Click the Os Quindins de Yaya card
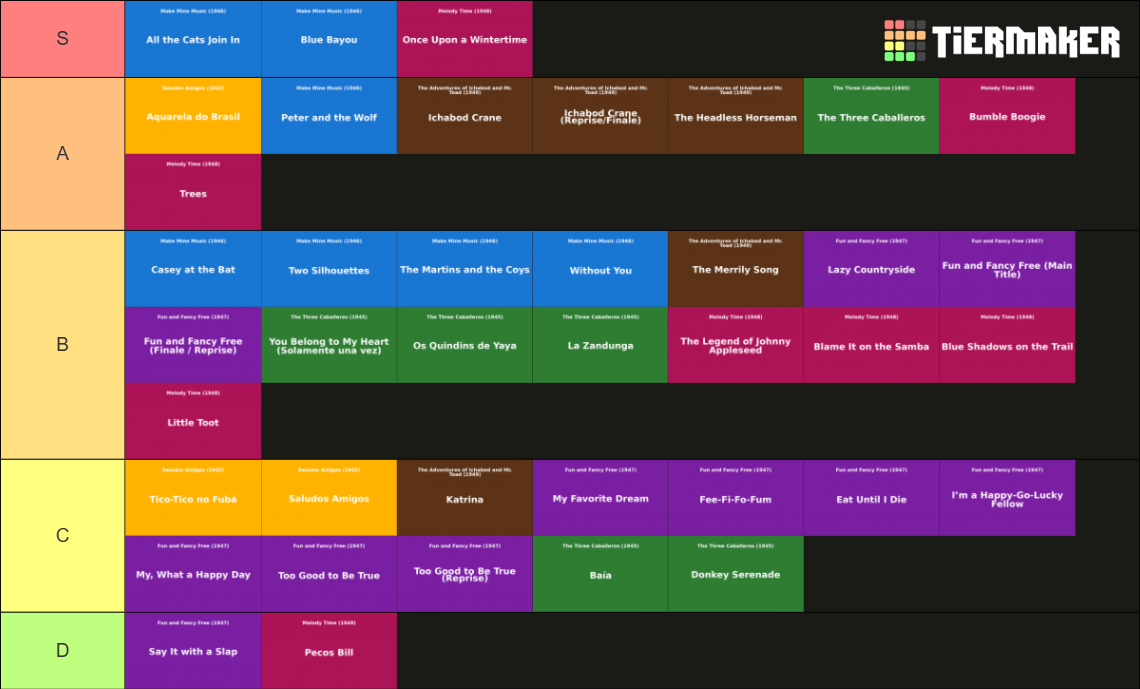Image resolution: width=1140 pixels, height=689 pixels. pos(465,345)
